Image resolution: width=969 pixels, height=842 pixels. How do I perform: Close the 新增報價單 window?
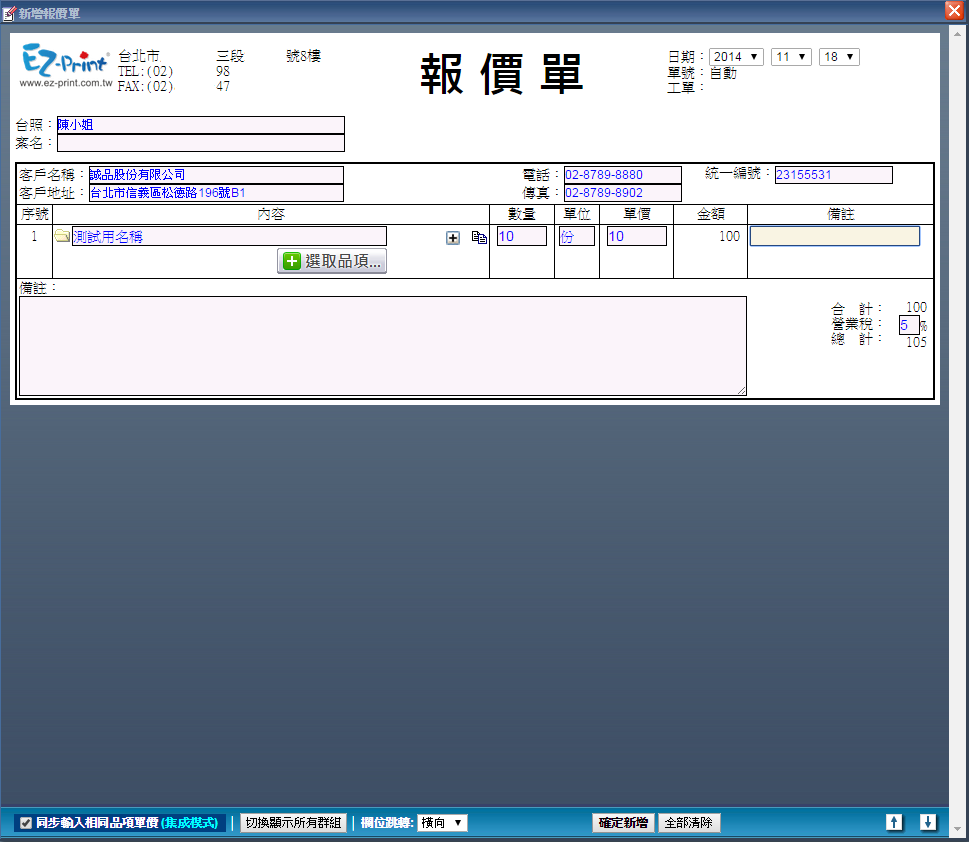click(954, 11)
